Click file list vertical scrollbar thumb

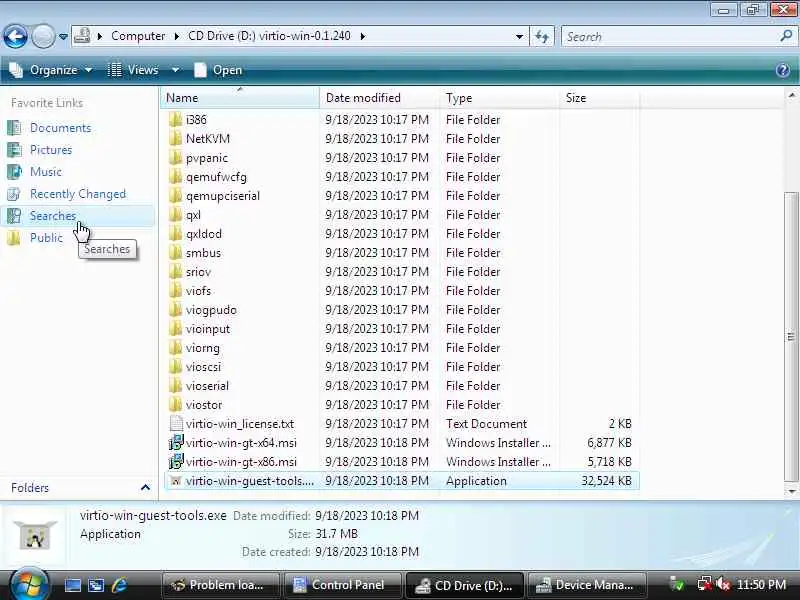pyautogui.click(x=791, y=337)
